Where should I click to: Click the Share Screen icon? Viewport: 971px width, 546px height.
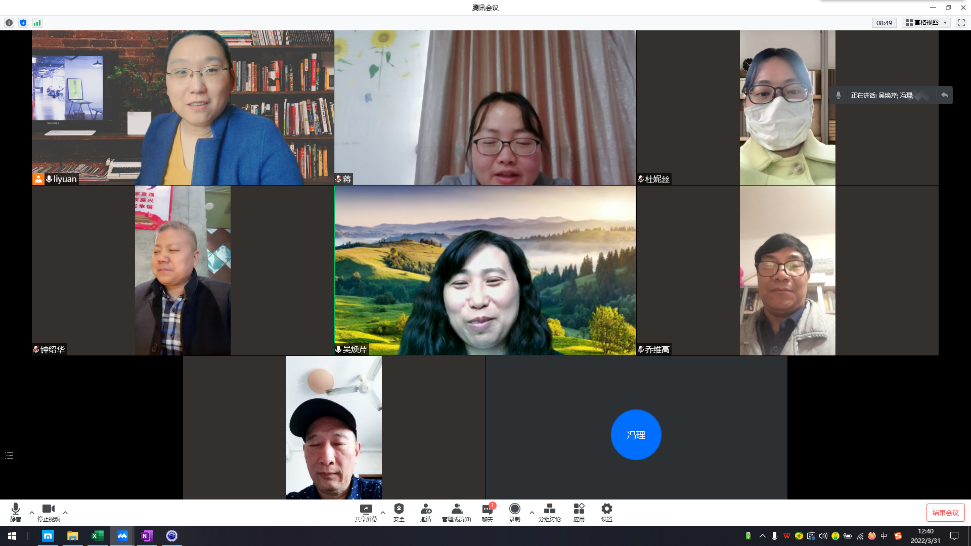366,511
